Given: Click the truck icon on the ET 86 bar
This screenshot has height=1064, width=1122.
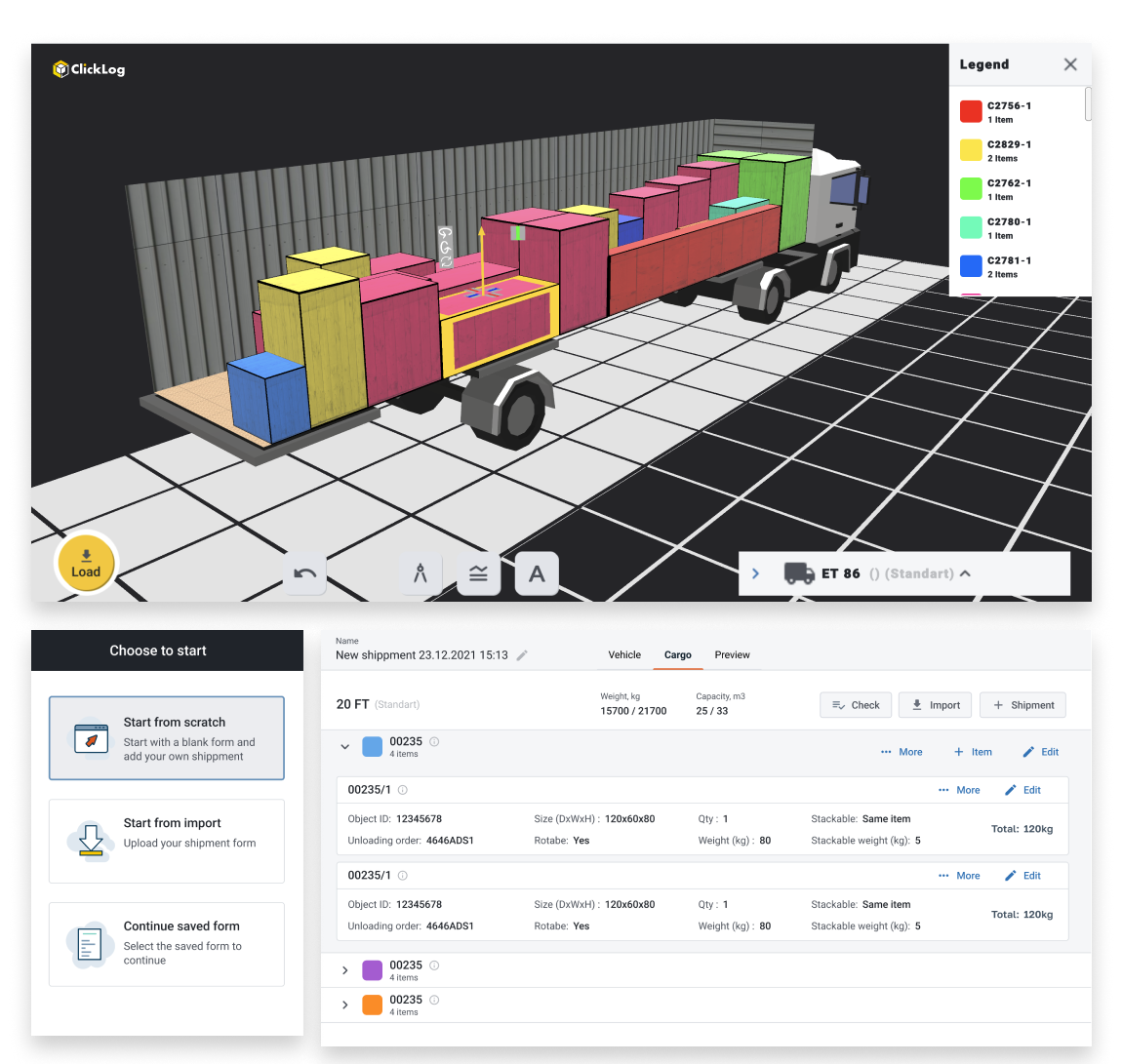Looking at the screenshot, I should pos(799,573).
